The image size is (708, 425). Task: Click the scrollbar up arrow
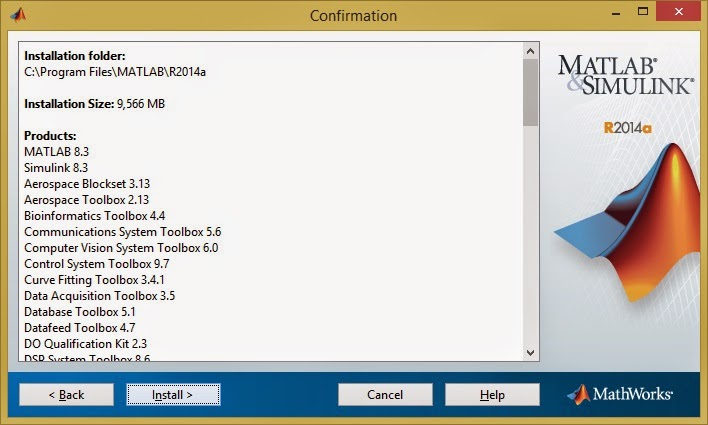point(531,51)
